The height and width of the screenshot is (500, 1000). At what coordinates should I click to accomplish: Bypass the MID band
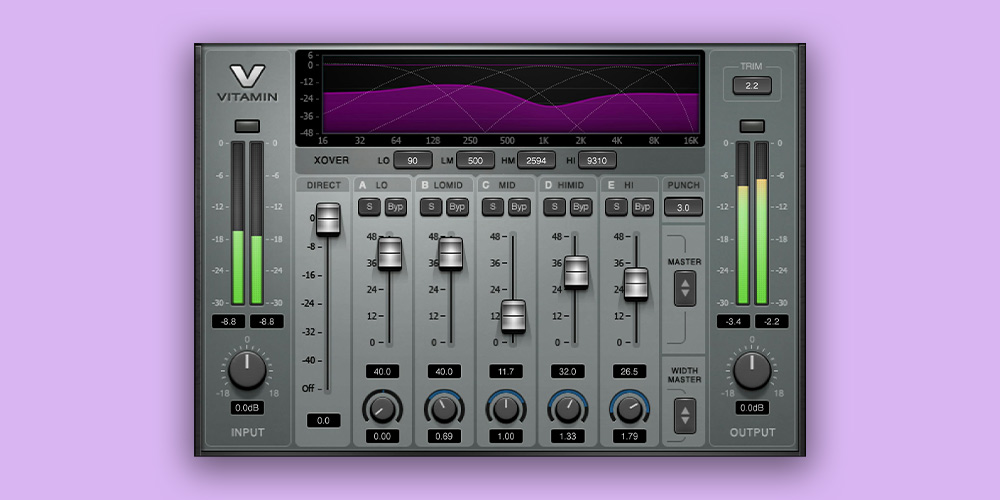click(519, 207)
